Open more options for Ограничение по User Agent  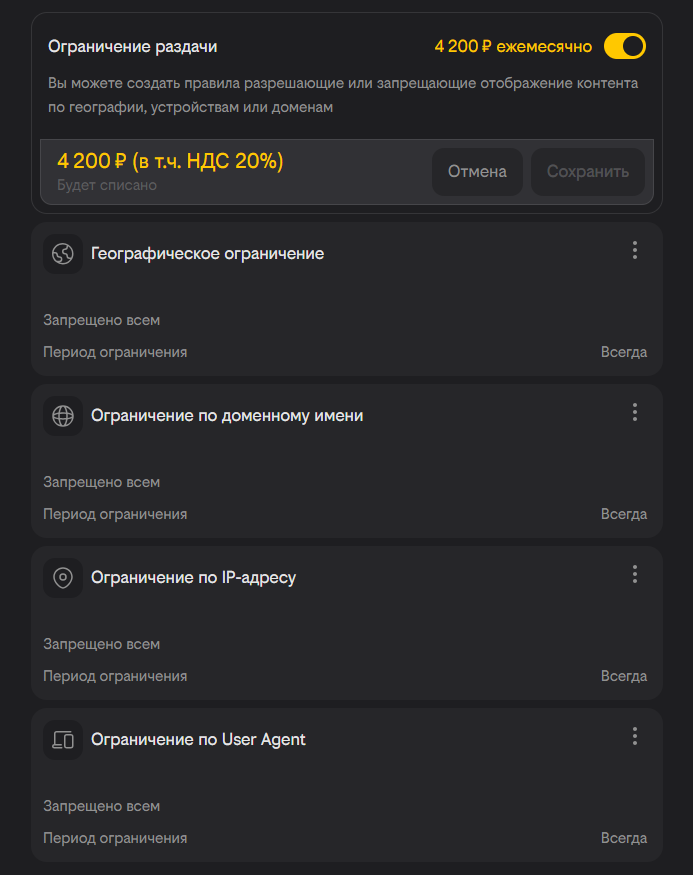click(x=634, y=737)
